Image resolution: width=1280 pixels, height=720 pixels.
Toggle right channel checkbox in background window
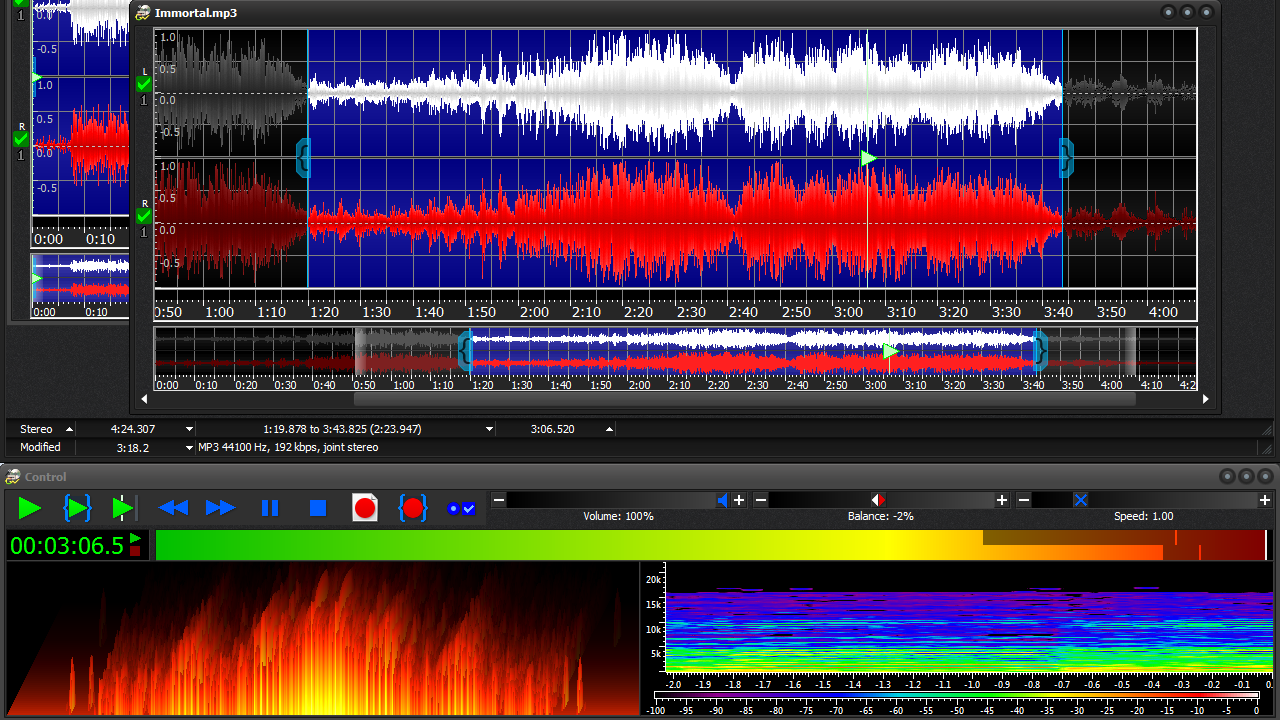click(21, 140)
